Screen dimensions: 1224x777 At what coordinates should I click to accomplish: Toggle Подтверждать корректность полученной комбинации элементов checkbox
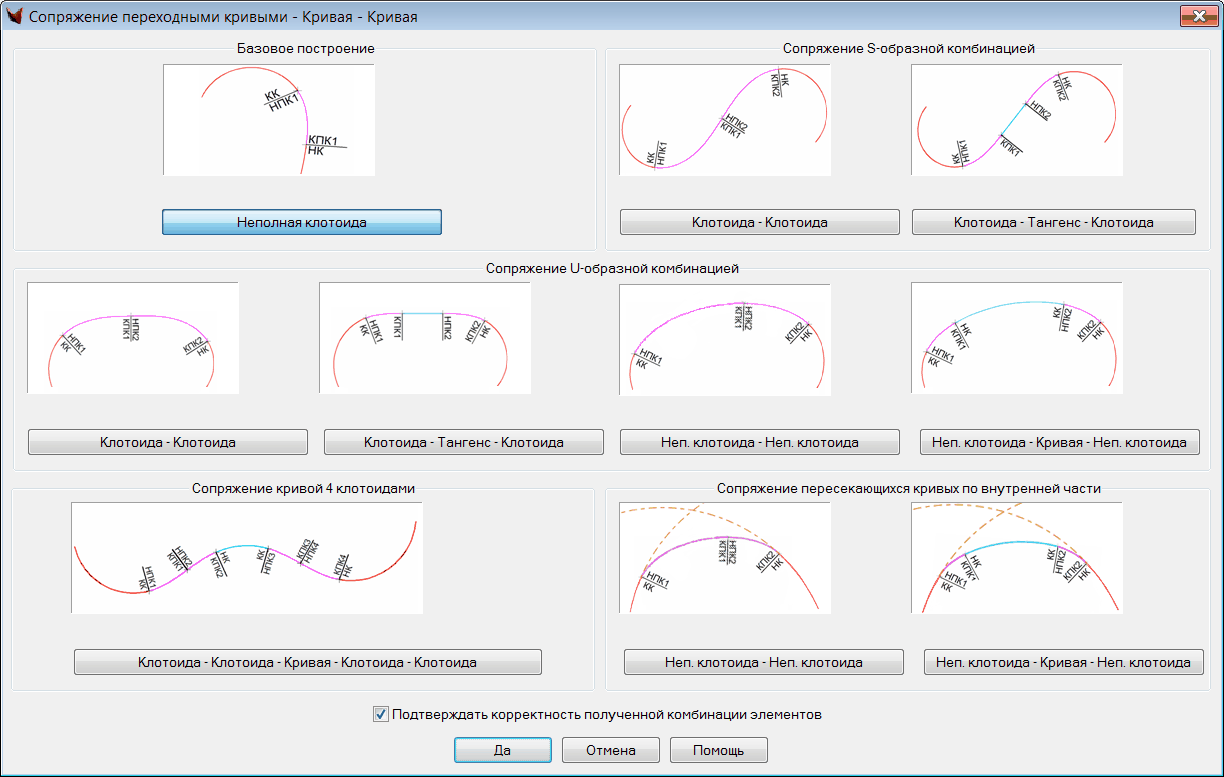(x=380, y=715)
